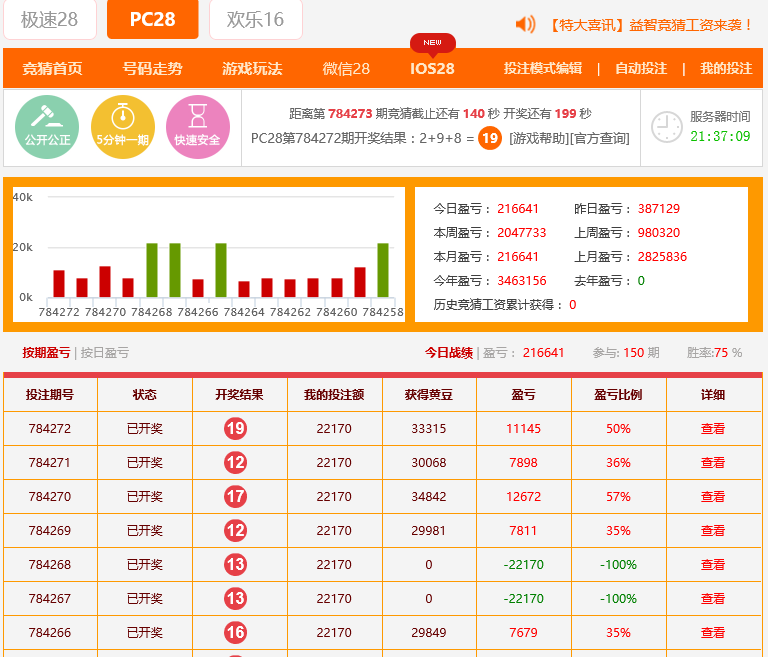This screenshot has height=657, width=768.
Task: Click the 我的投注额 column header
Action: [334, 395]
